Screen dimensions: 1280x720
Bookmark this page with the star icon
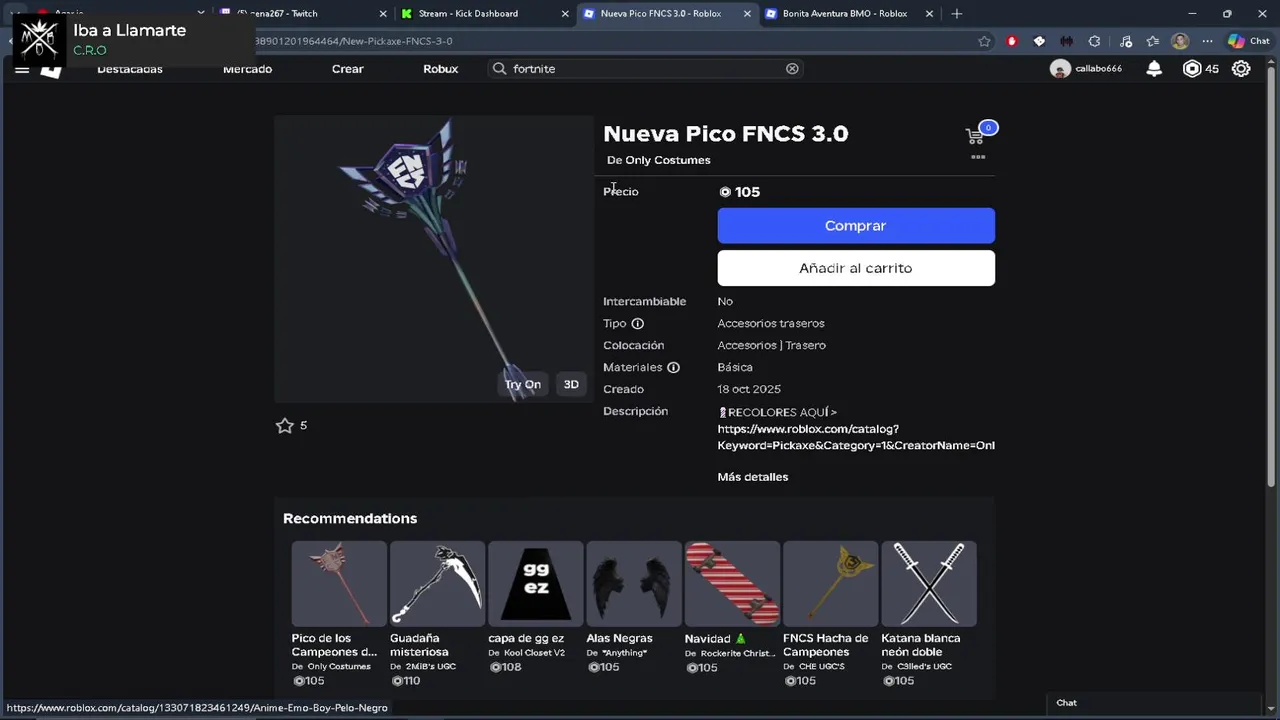tap(984, 41)
